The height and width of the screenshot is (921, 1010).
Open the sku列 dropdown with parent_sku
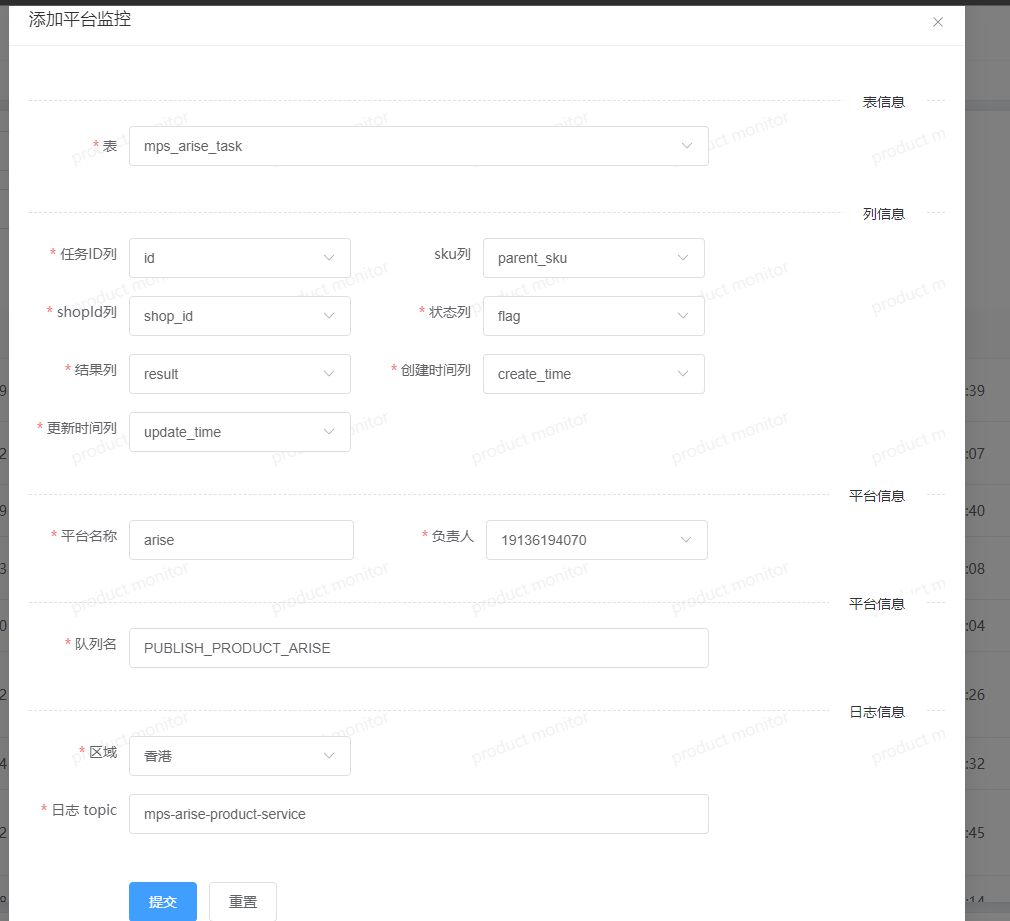coord(580,258)
